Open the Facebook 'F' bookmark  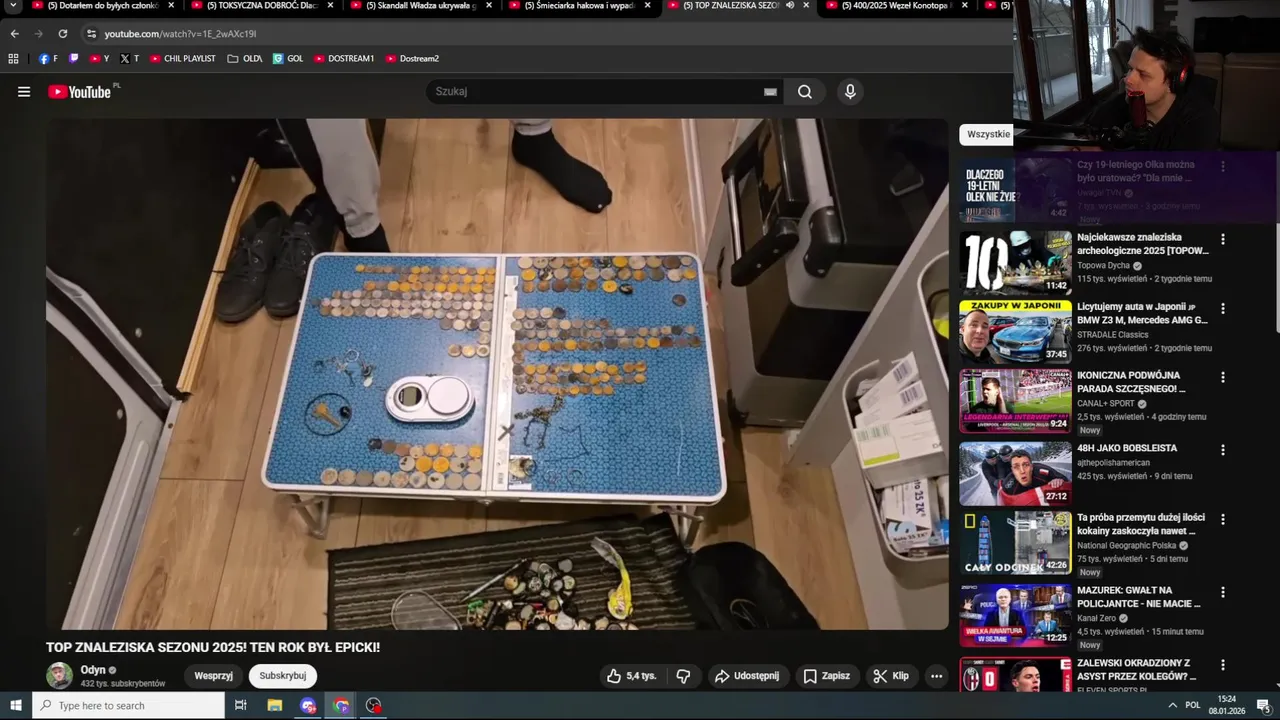pyautogui.click(x=48, y=59)
